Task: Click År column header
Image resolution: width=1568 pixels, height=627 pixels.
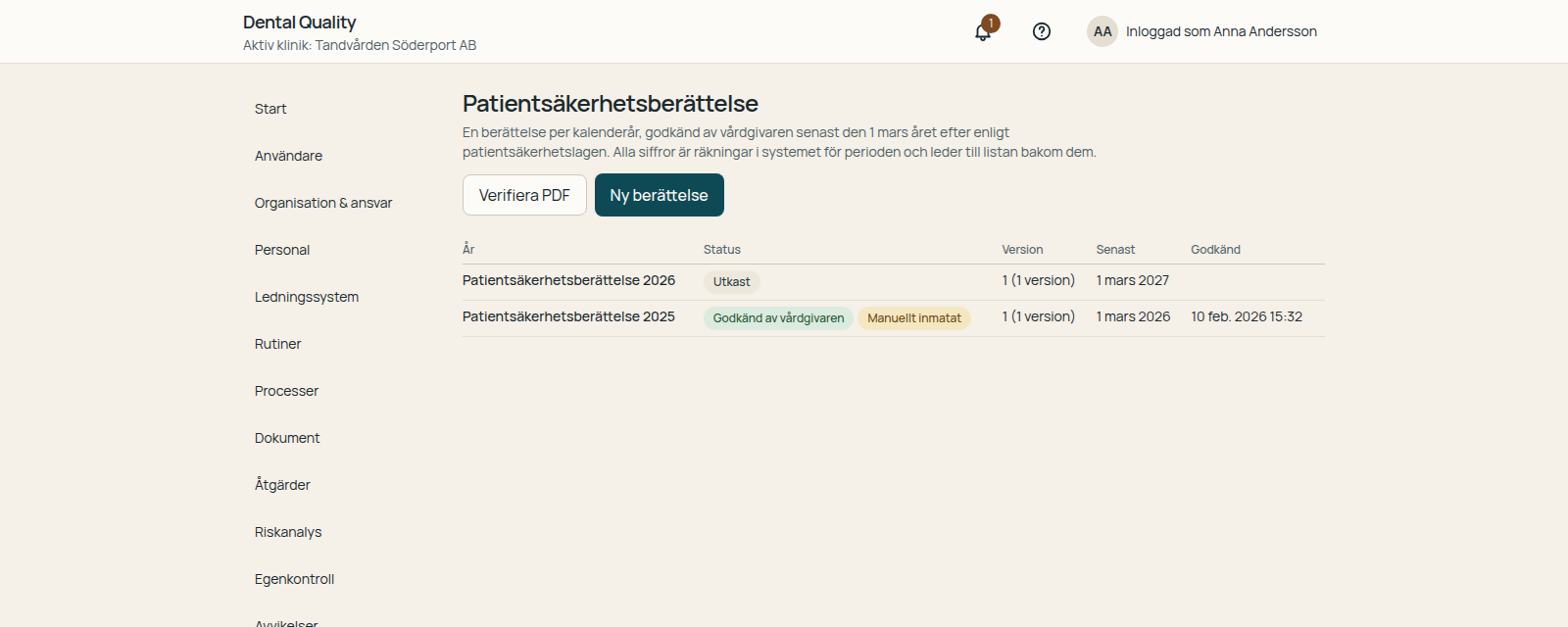Action: (x=468, y=249)
